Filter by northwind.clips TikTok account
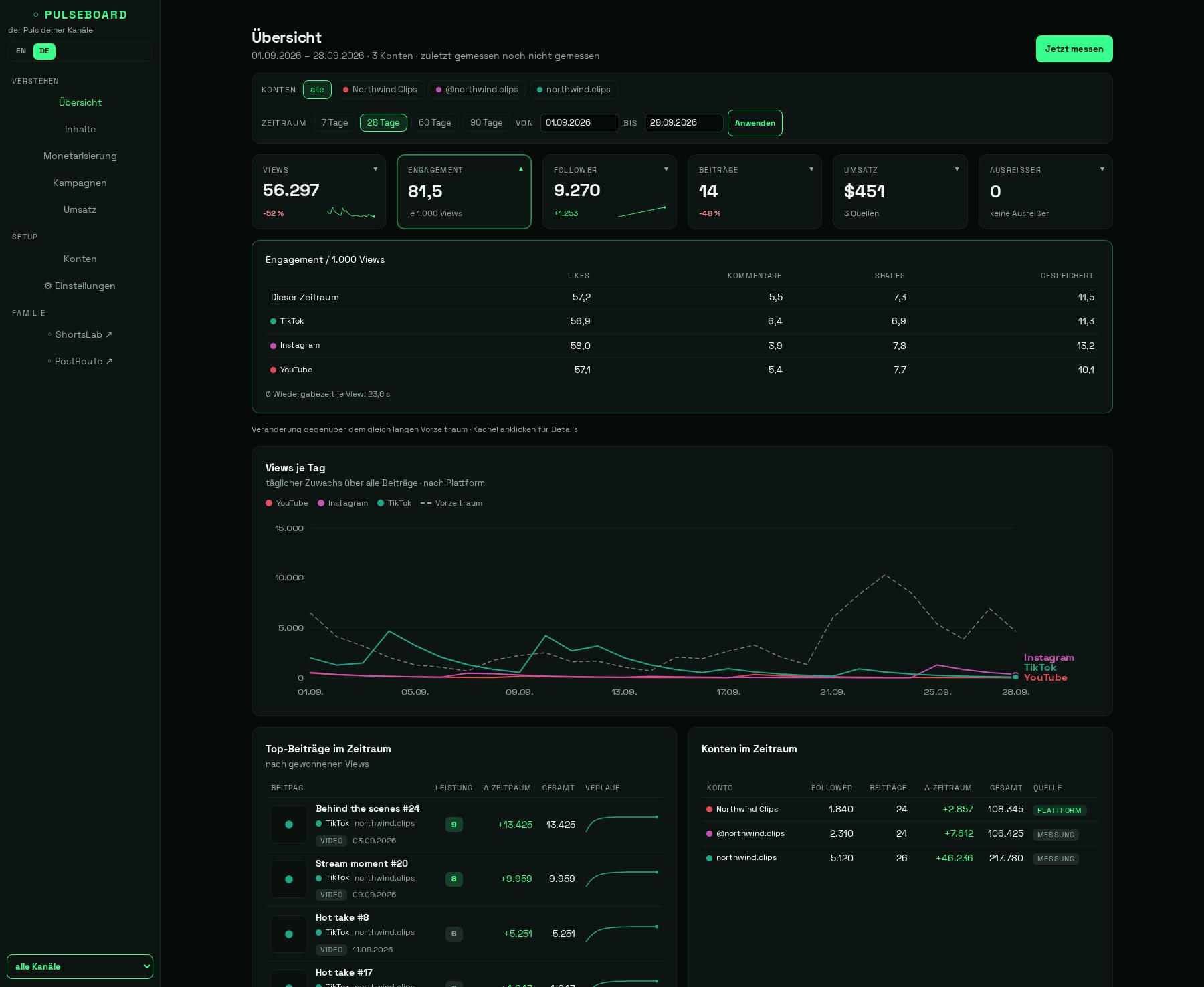 pos(574,90)
